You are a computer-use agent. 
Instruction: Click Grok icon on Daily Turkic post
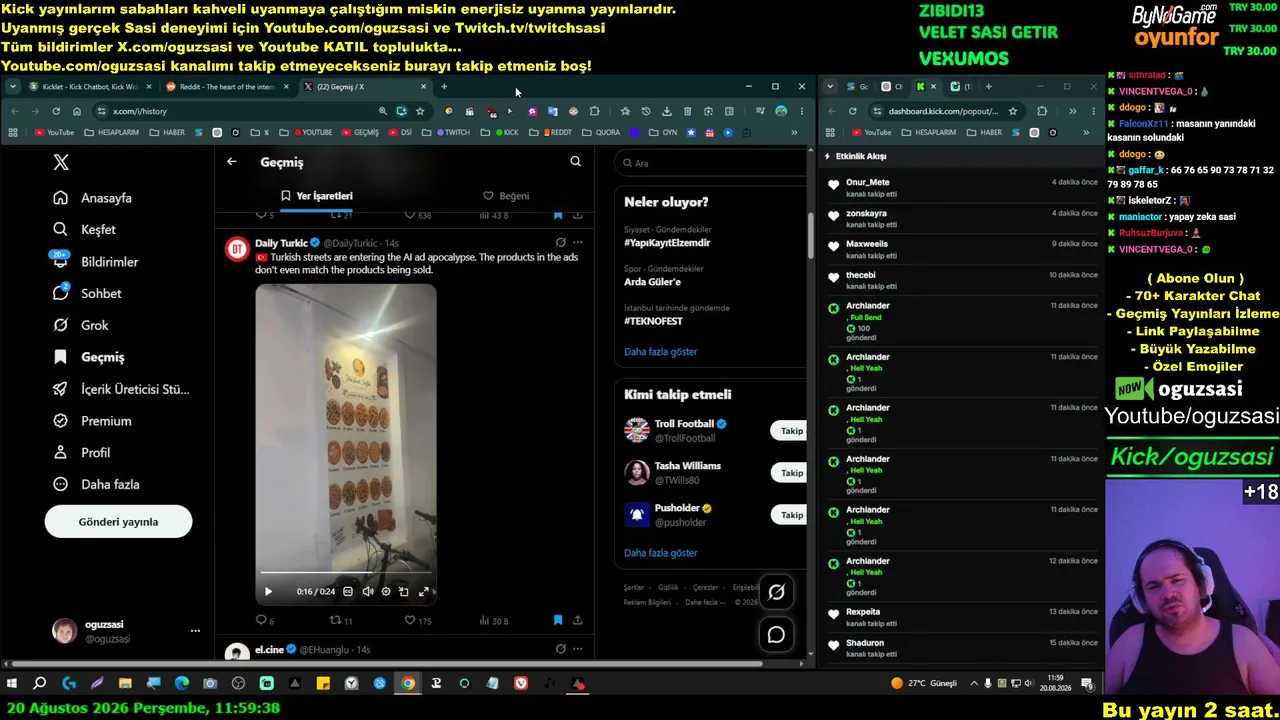pos(560,243)
